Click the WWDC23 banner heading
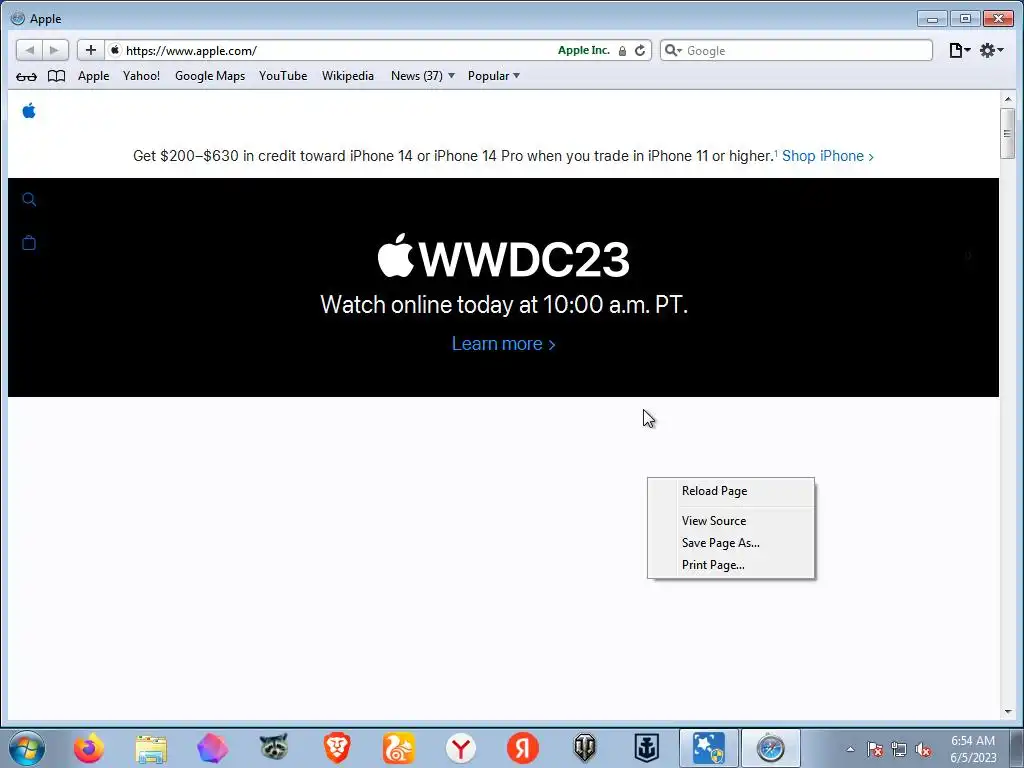Image resolution: width=1024 pixels, height=768 pixels. pos(504,257)
